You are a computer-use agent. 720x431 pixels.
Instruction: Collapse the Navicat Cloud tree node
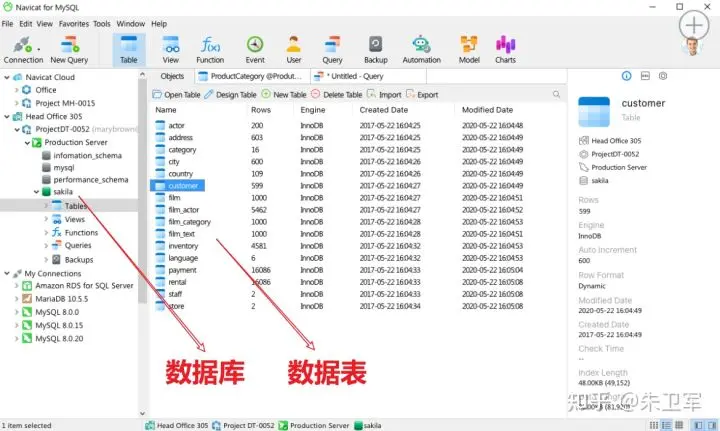(7, 77)
